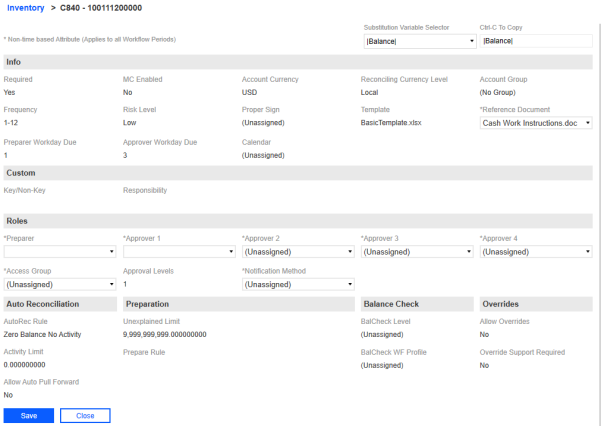This screenshot has width=601, height=426.
Task: Click the Local reconciling currency level value
Action: tap(369, 92)
